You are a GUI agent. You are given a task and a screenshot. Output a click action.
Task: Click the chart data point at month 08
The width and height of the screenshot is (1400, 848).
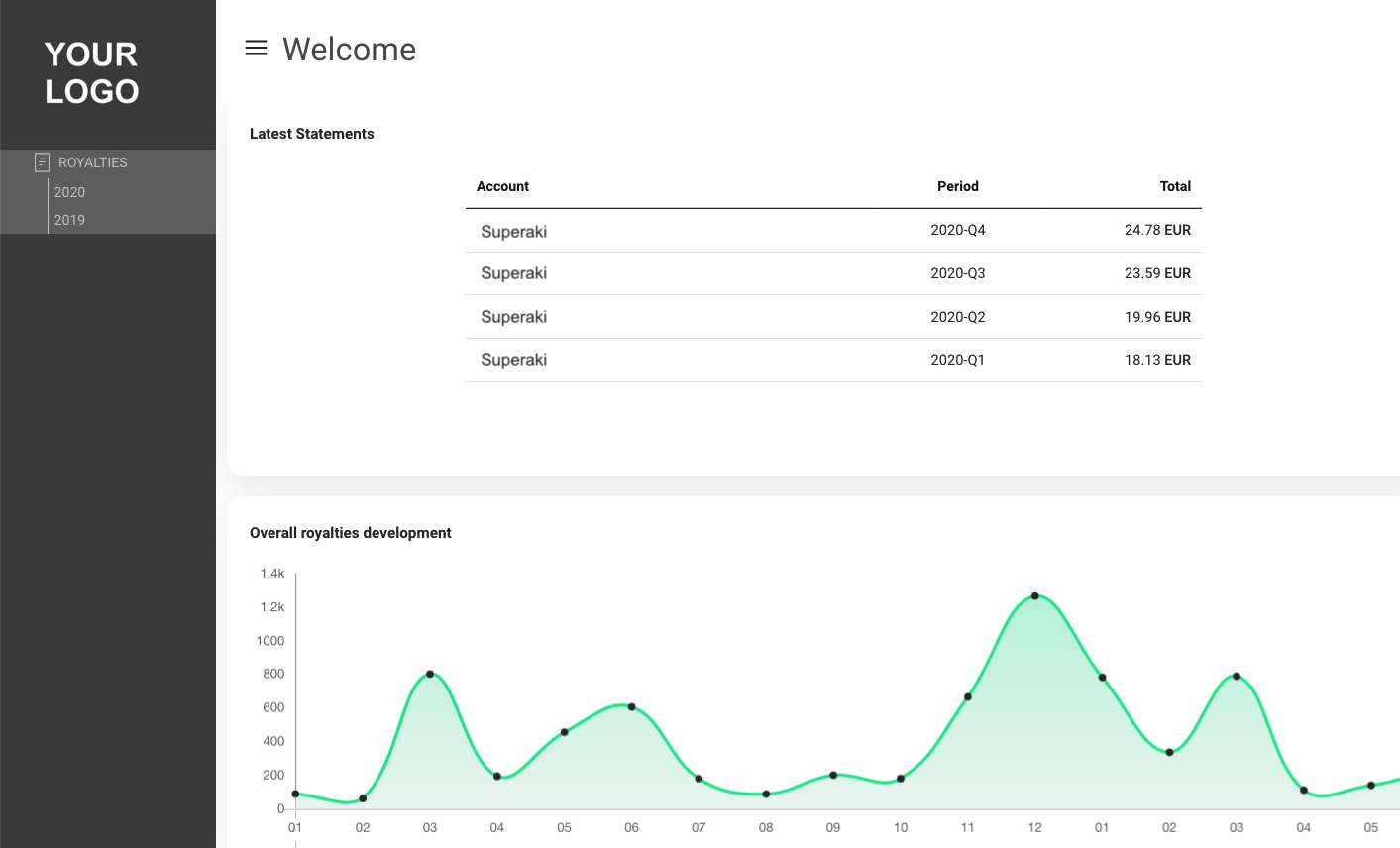tap(766, 795)
